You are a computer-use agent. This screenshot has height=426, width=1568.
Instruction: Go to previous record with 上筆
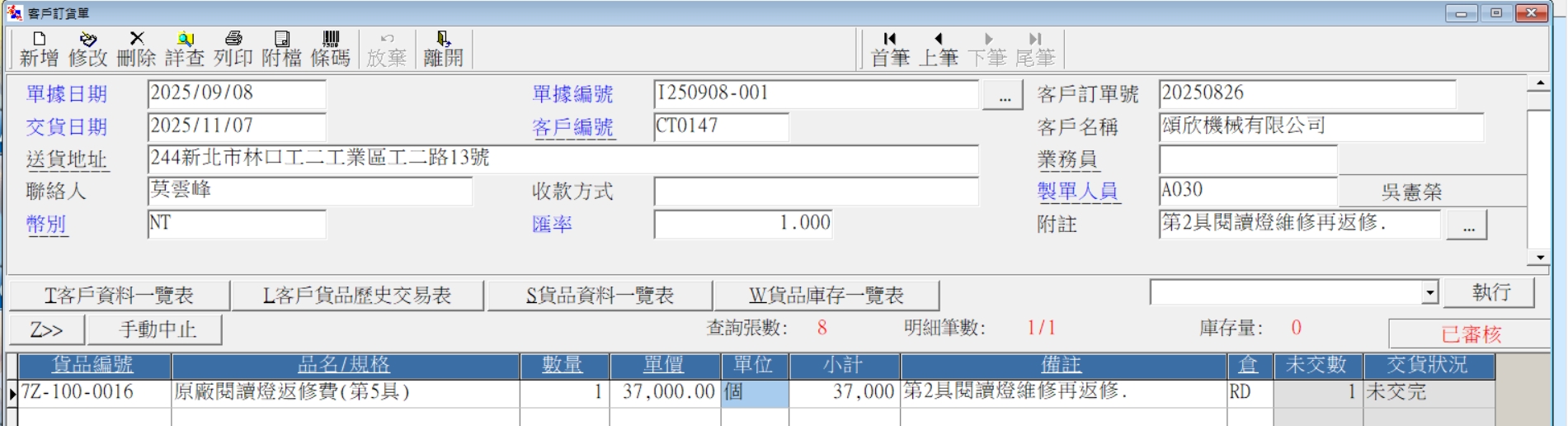[938, 49]
